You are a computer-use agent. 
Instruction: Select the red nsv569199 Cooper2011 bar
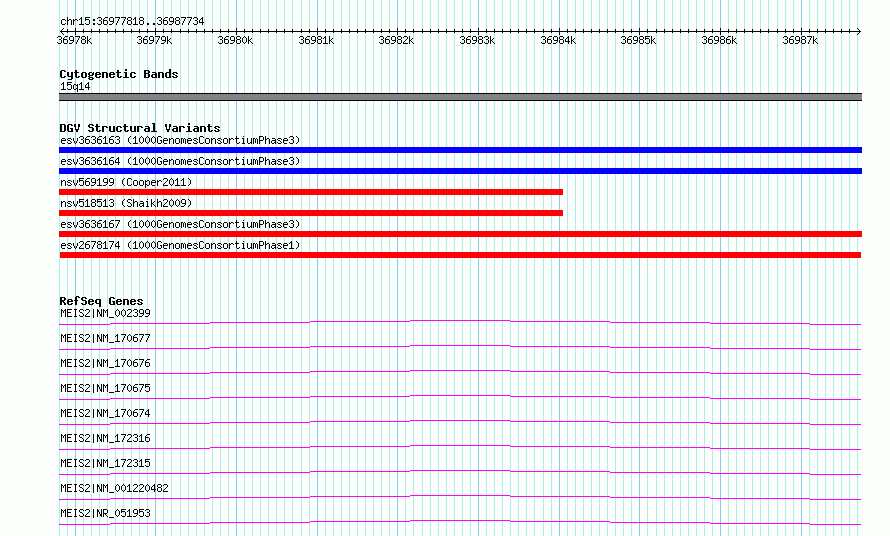coord(311,192)
